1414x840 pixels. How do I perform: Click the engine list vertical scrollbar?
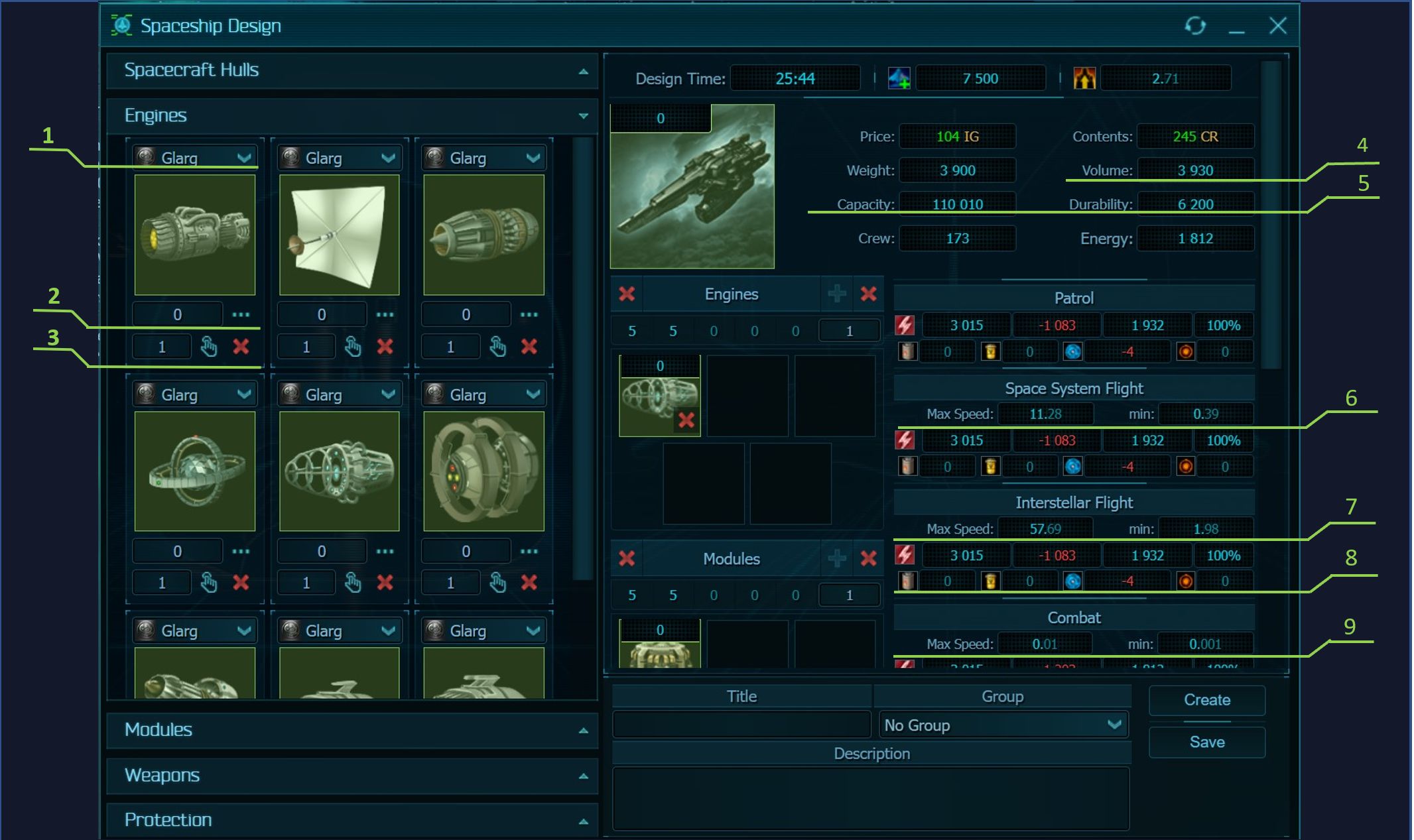pos(582,358)
